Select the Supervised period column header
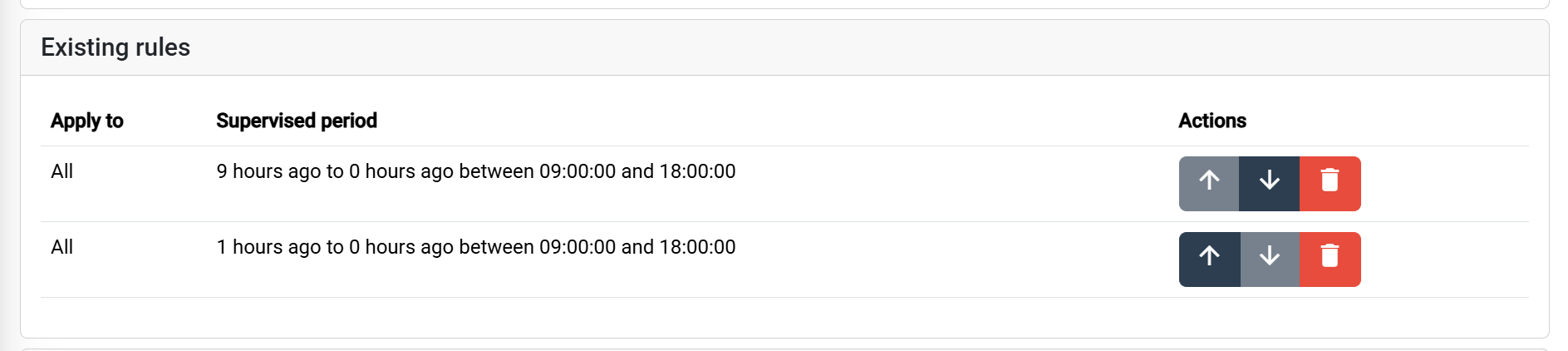The image size is (1568, 351). [x=297, y=121]
